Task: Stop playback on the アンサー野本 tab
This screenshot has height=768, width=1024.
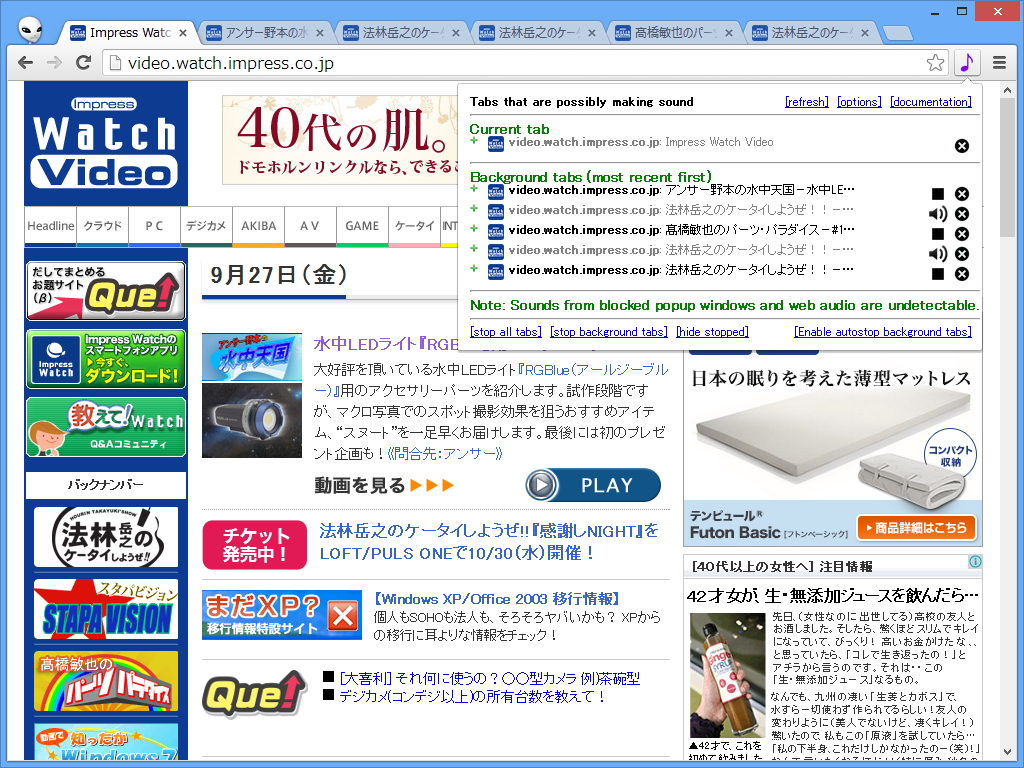Action: coord(937,193)
